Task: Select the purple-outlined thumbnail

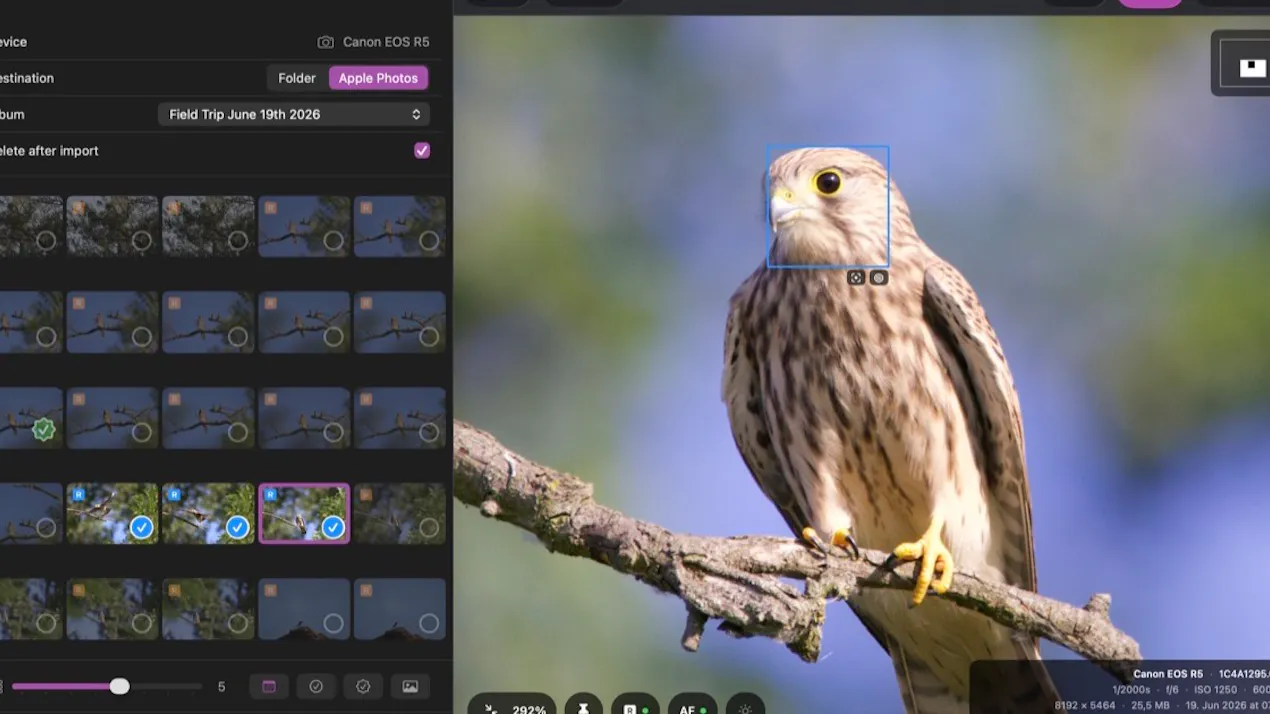Action: pyautogui.click(x=304, y=514)
